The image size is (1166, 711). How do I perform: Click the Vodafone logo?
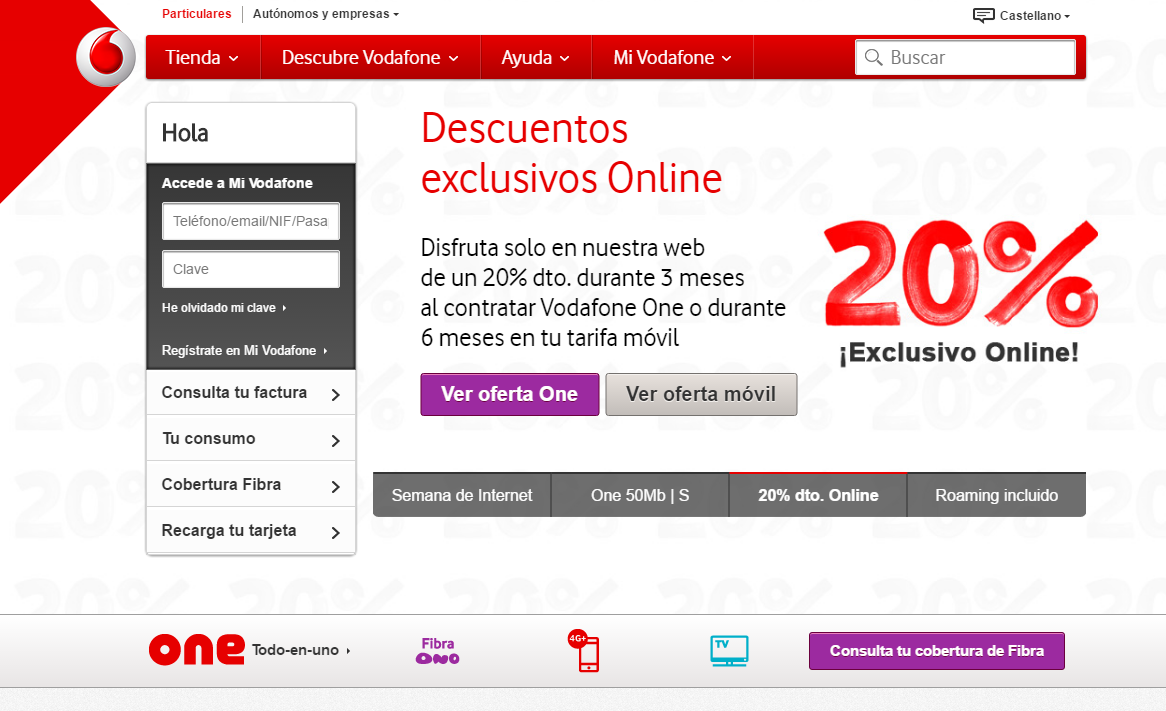coord(106,57)
